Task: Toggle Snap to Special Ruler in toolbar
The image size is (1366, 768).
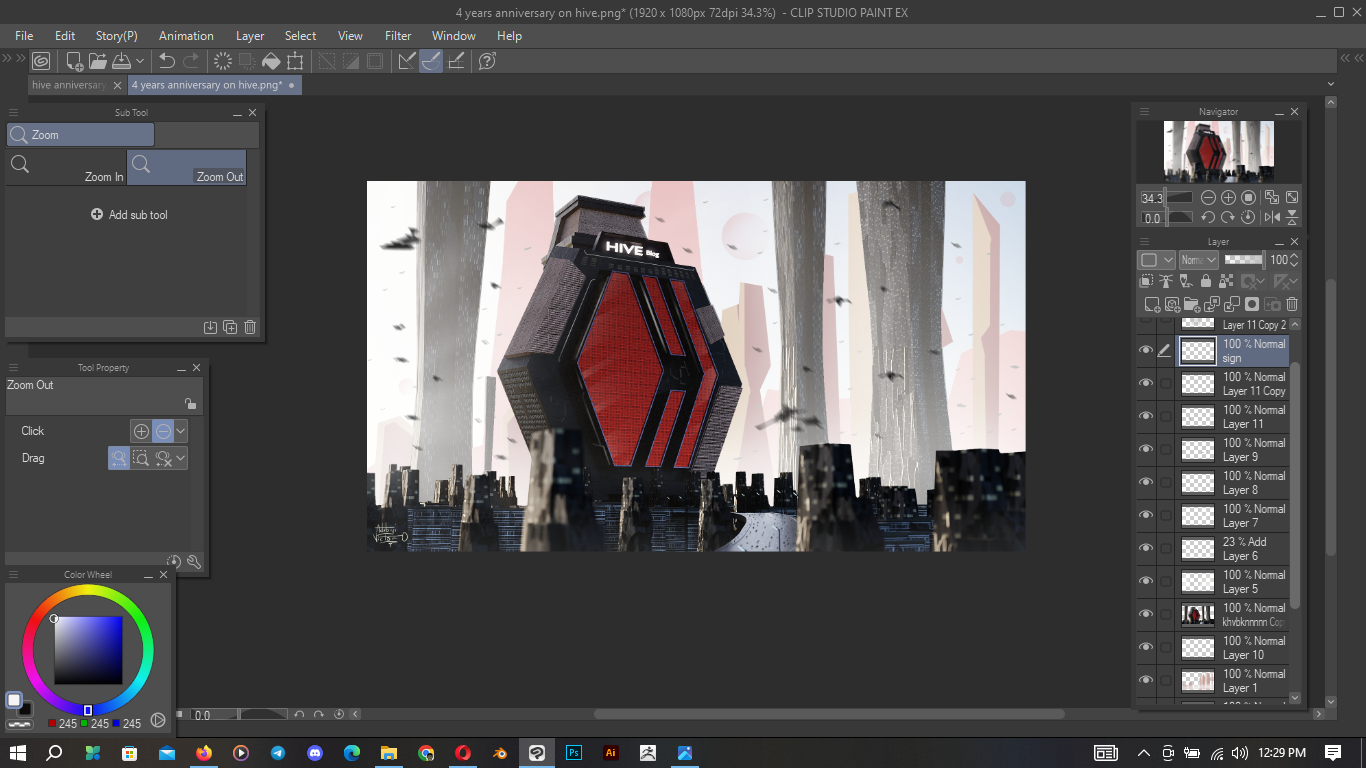Action: coord(431,61)
